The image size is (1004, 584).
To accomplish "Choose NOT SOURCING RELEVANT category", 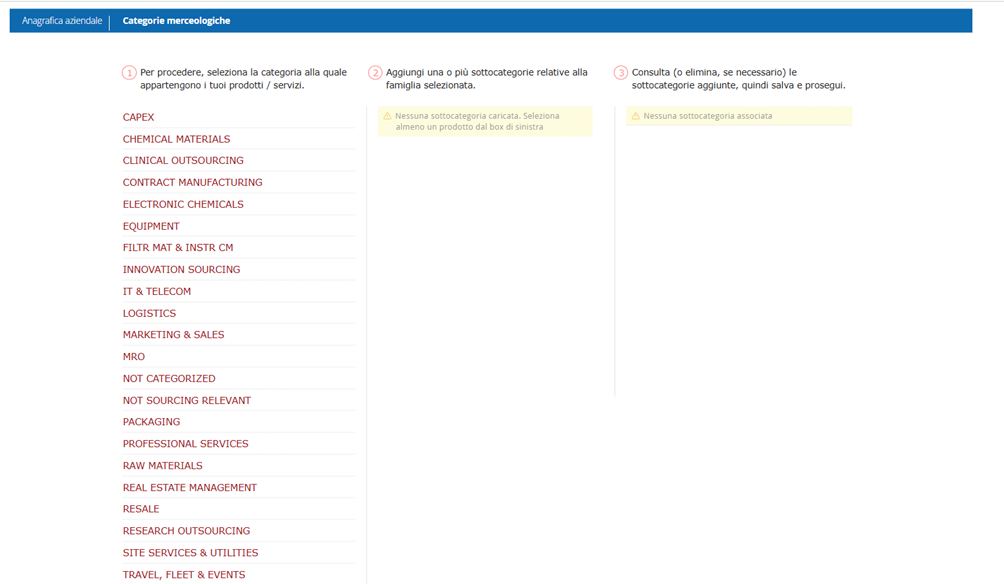I will [187, 400].
